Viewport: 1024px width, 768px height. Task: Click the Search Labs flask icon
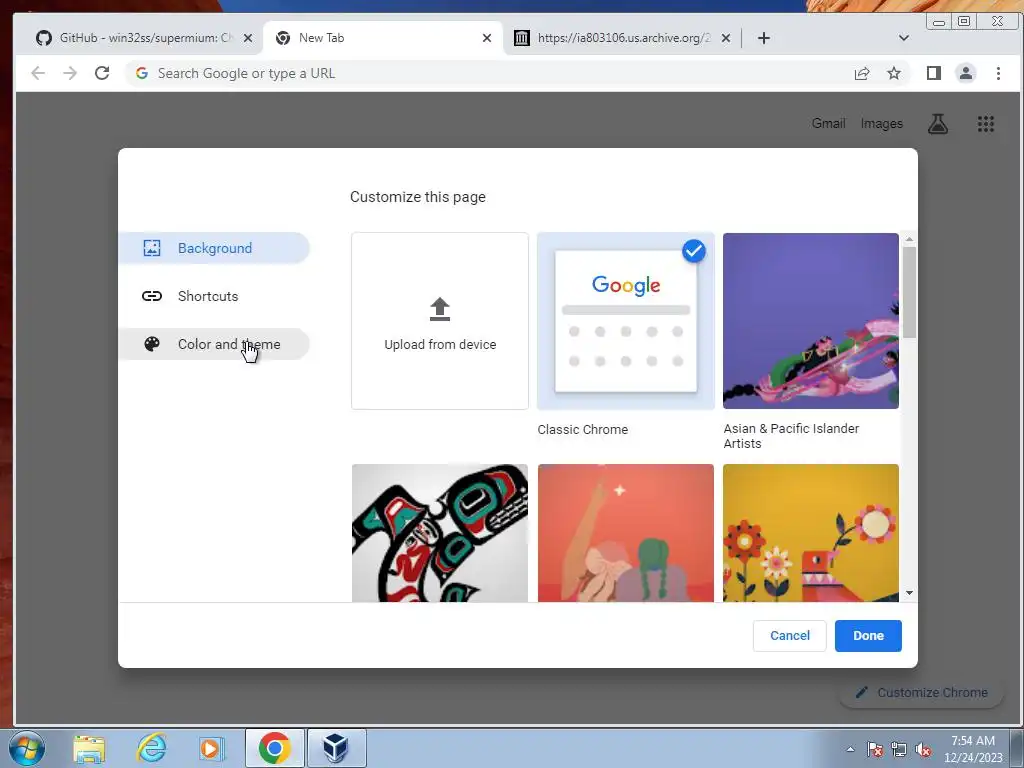tap(938, 123)
